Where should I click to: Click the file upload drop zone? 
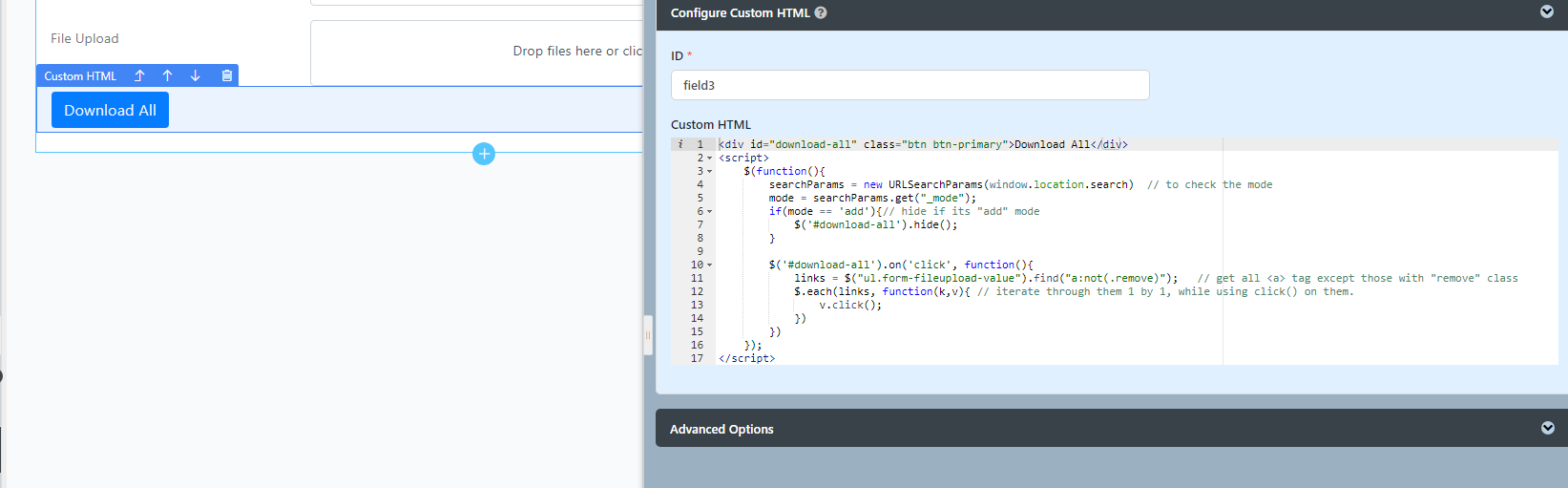(477, 52)
